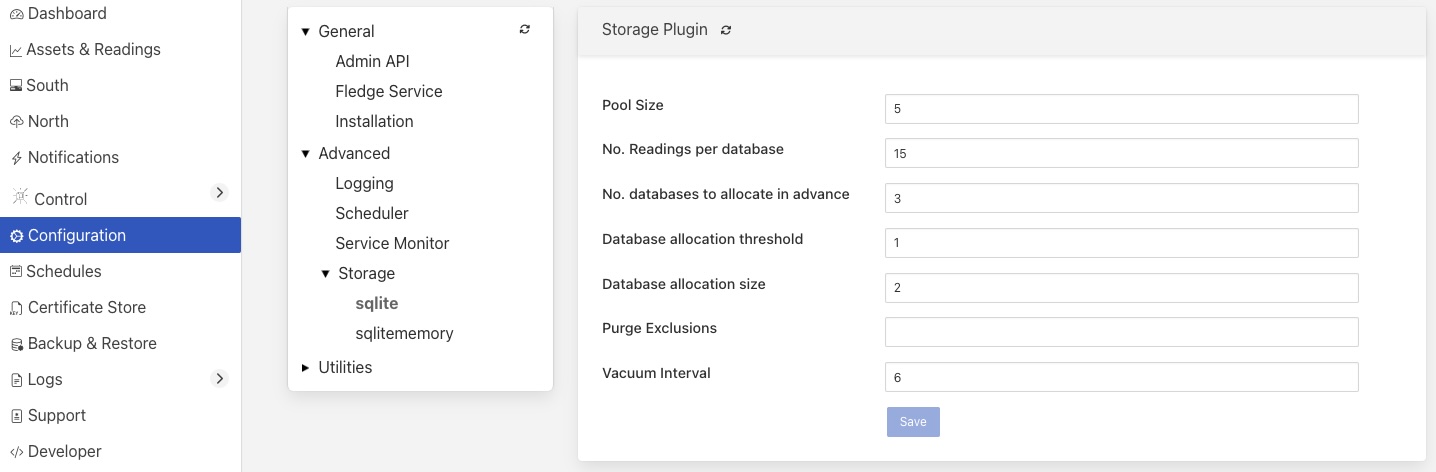Image resolution: width=1436 pixels, height=472 pixels.
Task: Expand the Logs submenu chevron
Action: pyautogui.click(x=220, y=378)
